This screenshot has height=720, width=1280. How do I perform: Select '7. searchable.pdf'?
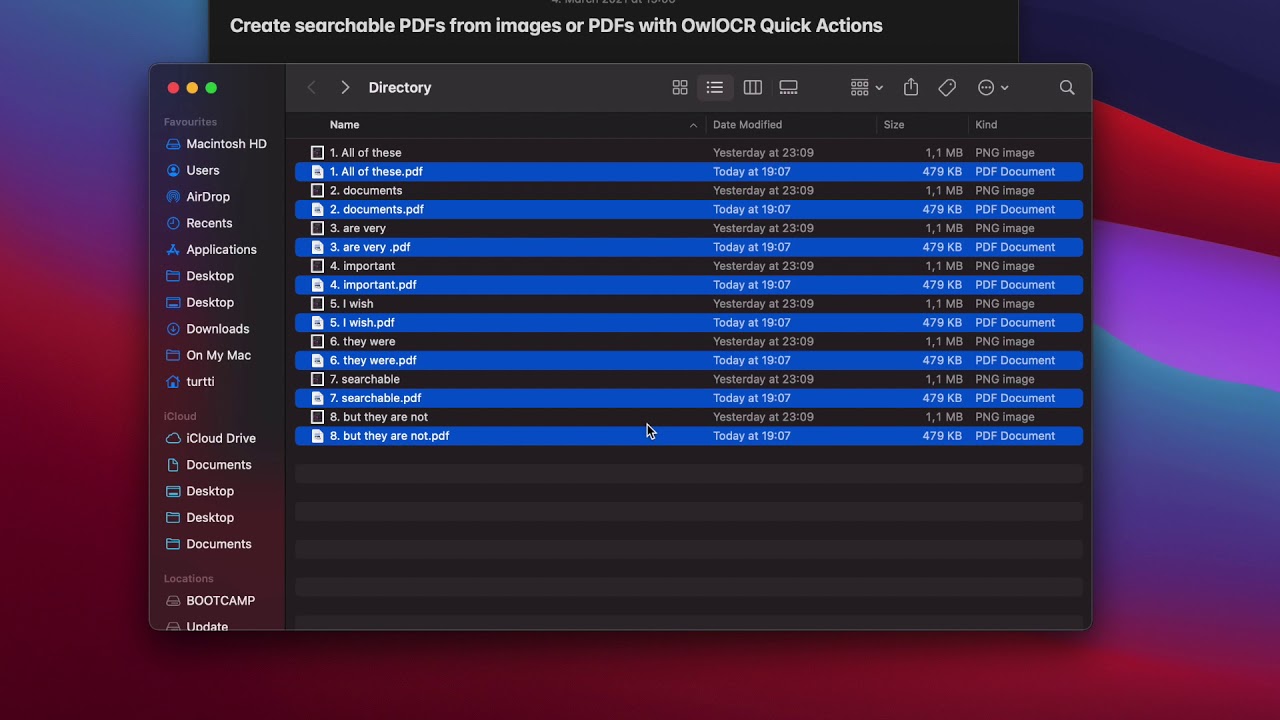point(689,398)
